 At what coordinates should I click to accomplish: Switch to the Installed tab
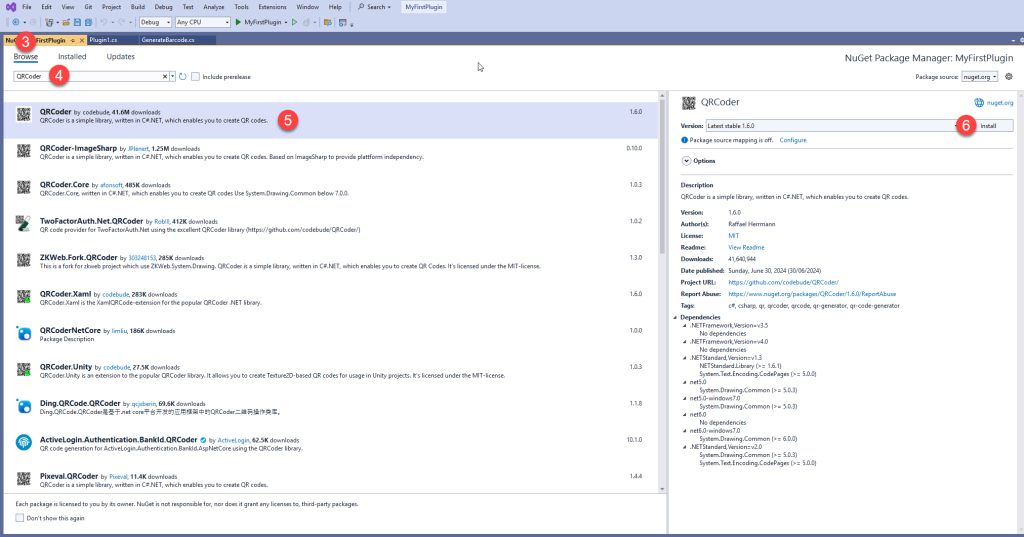pos(72,57)
